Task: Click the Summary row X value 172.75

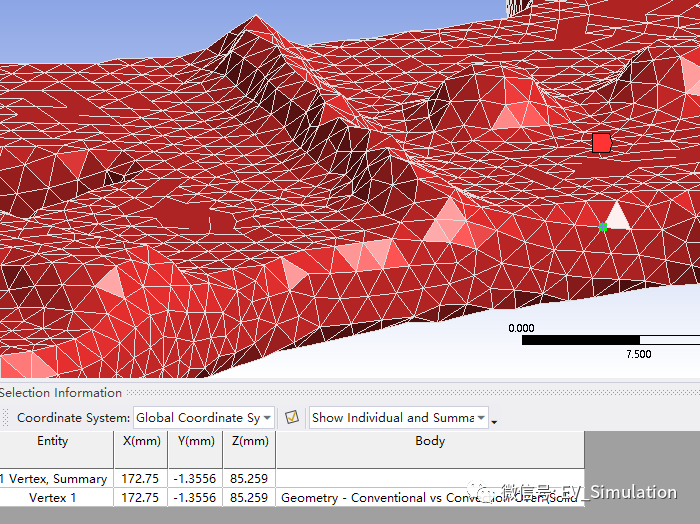Action: [141, 478]
